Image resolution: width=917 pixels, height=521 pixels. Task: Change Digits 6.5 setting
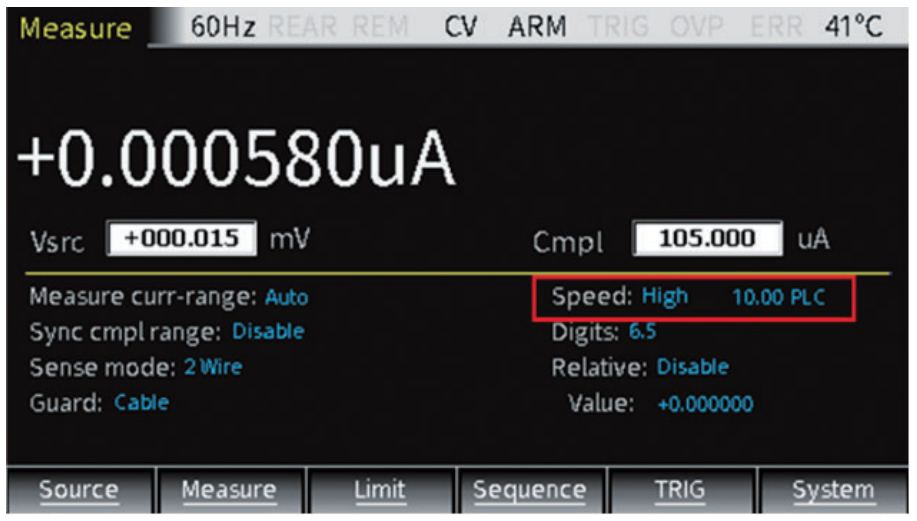643,332
